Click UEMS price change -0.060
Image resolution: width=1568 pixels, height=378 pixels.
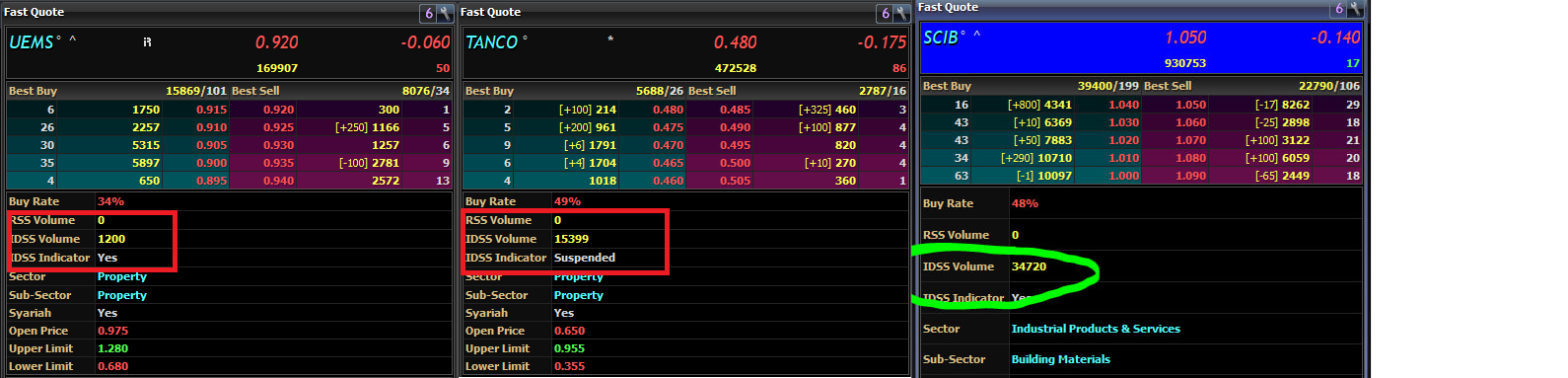pyautogui.click(x=425, y=42)
